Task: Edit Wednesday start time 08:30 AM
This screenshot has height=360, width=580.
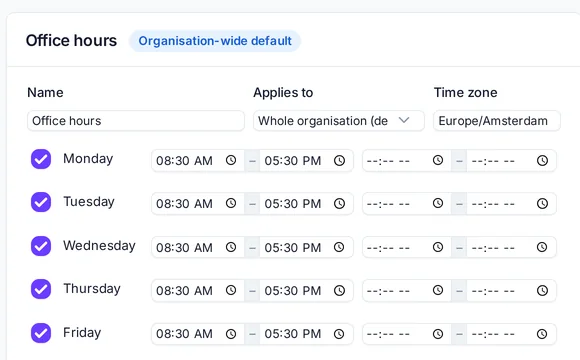Action: tap(198, 247)
